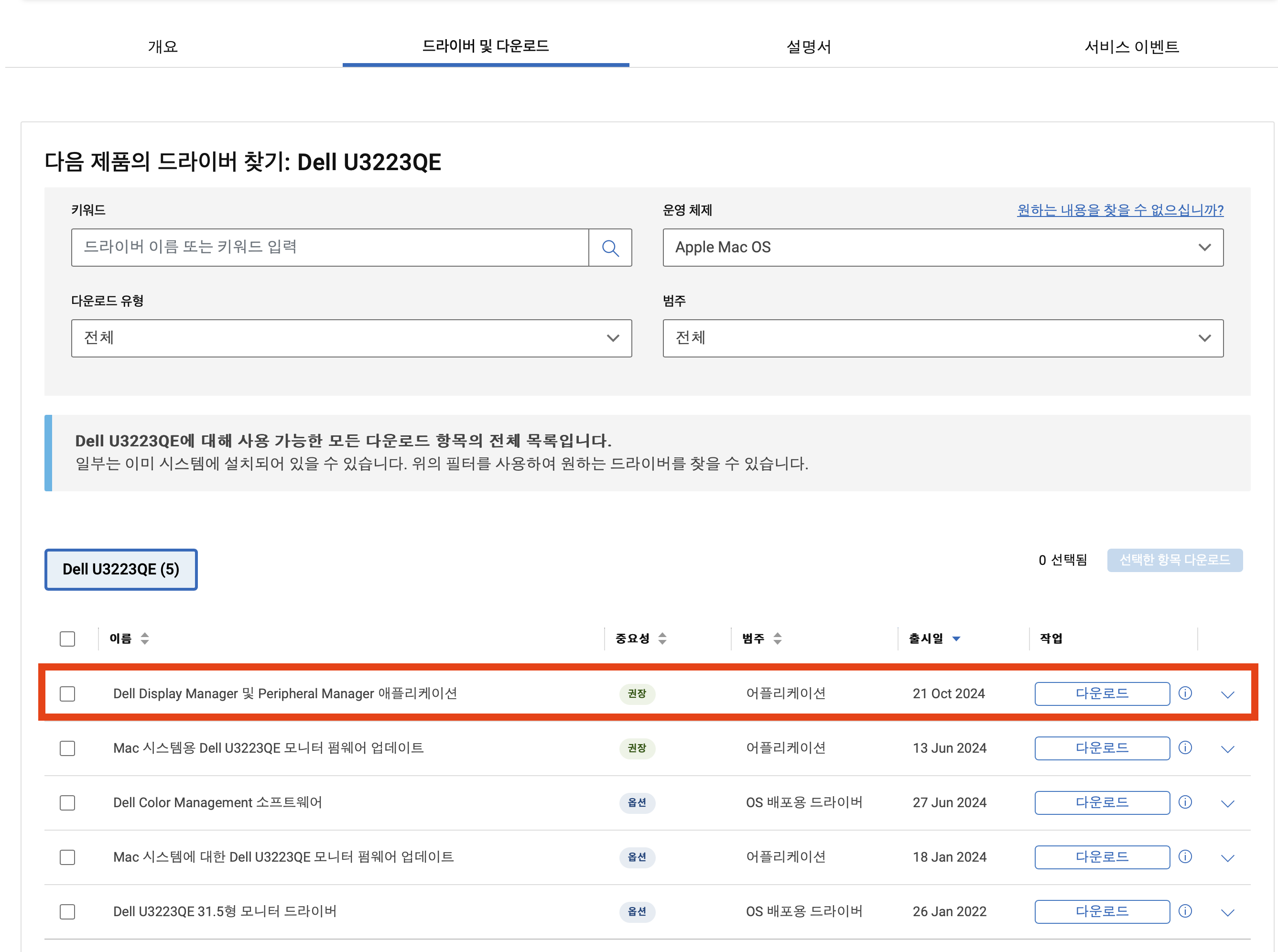Sort by 중요성 column sort icon
The height and width of the screenshot is (952, 1278).
[662, 638]
